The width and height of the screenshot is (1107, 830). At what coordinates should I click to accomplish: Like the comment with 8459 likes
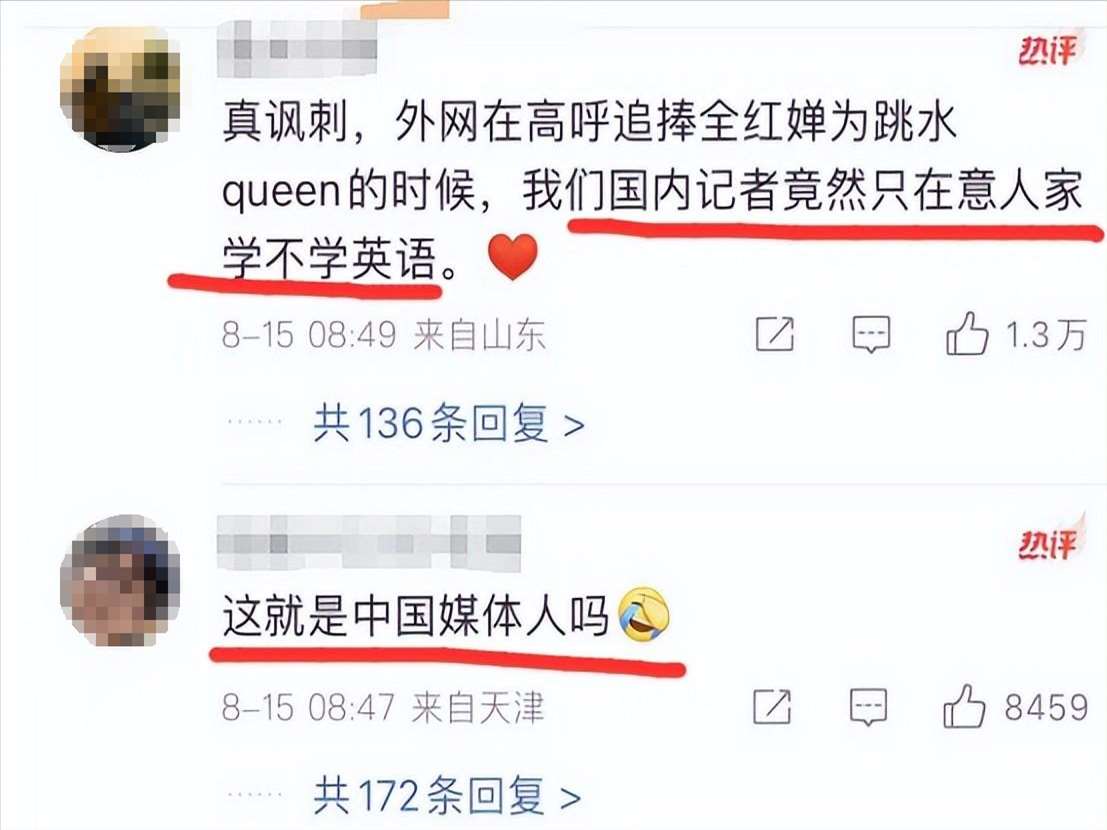pyautogui.click(x=964, y=706)
